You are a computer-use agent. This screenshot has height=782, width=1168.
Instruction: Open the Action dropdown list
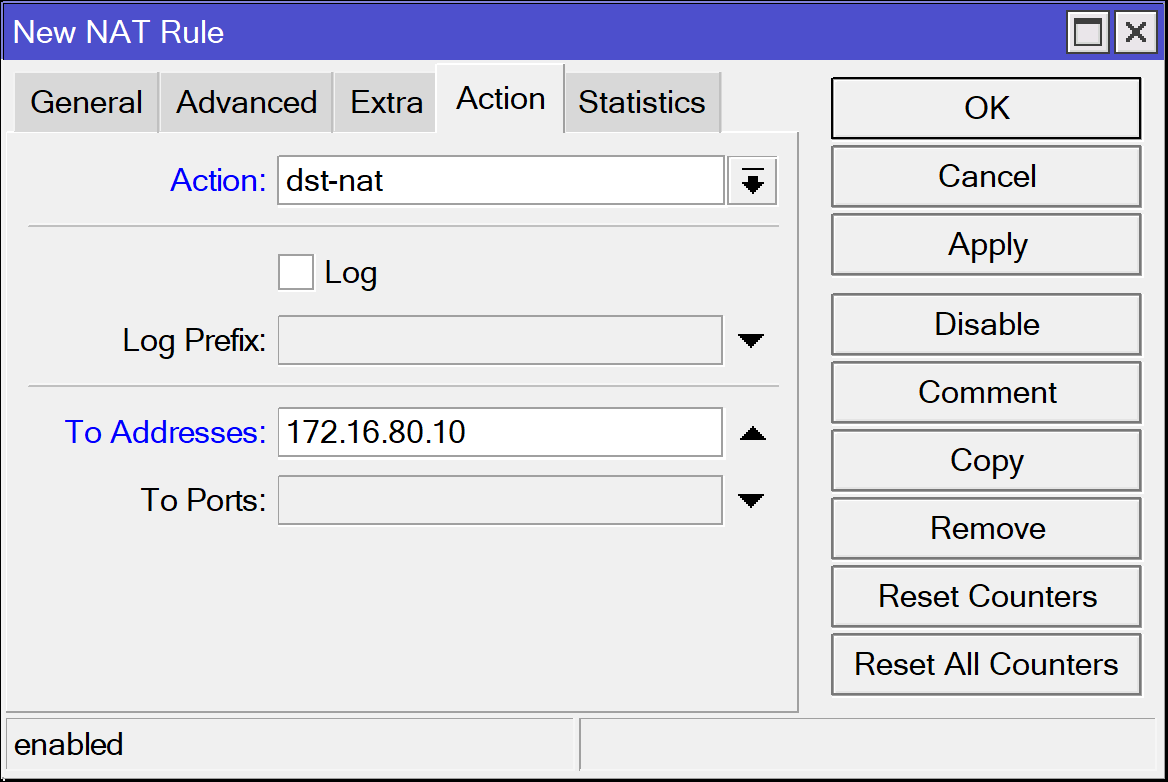click(752, 181)
